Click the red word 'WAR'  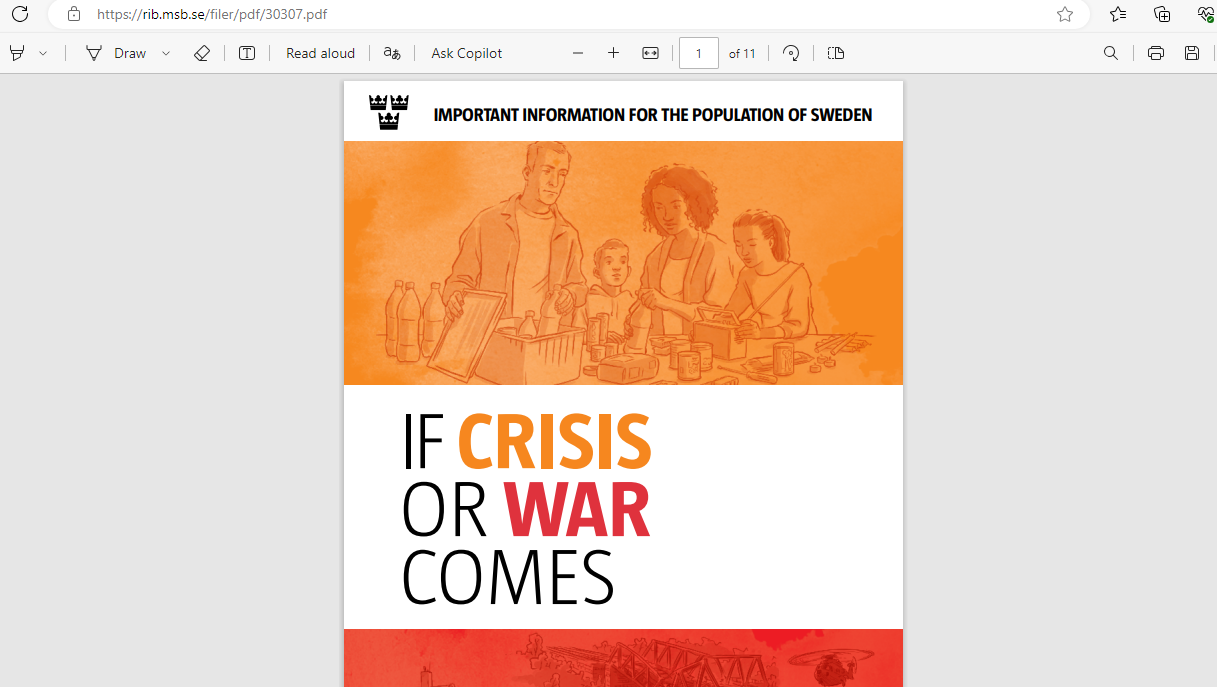tap(577, 510)
